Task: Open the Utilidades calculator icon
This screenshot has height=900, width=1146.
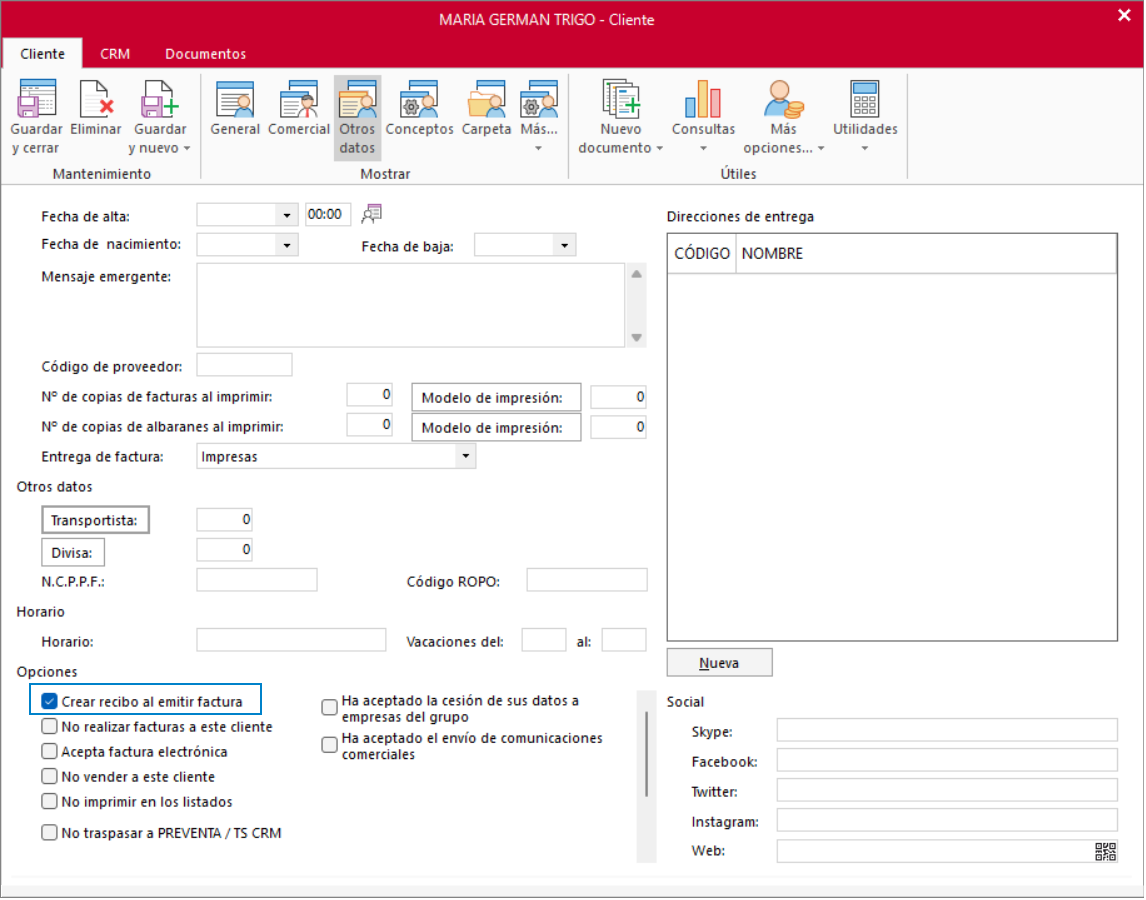Action: [865, 99]
